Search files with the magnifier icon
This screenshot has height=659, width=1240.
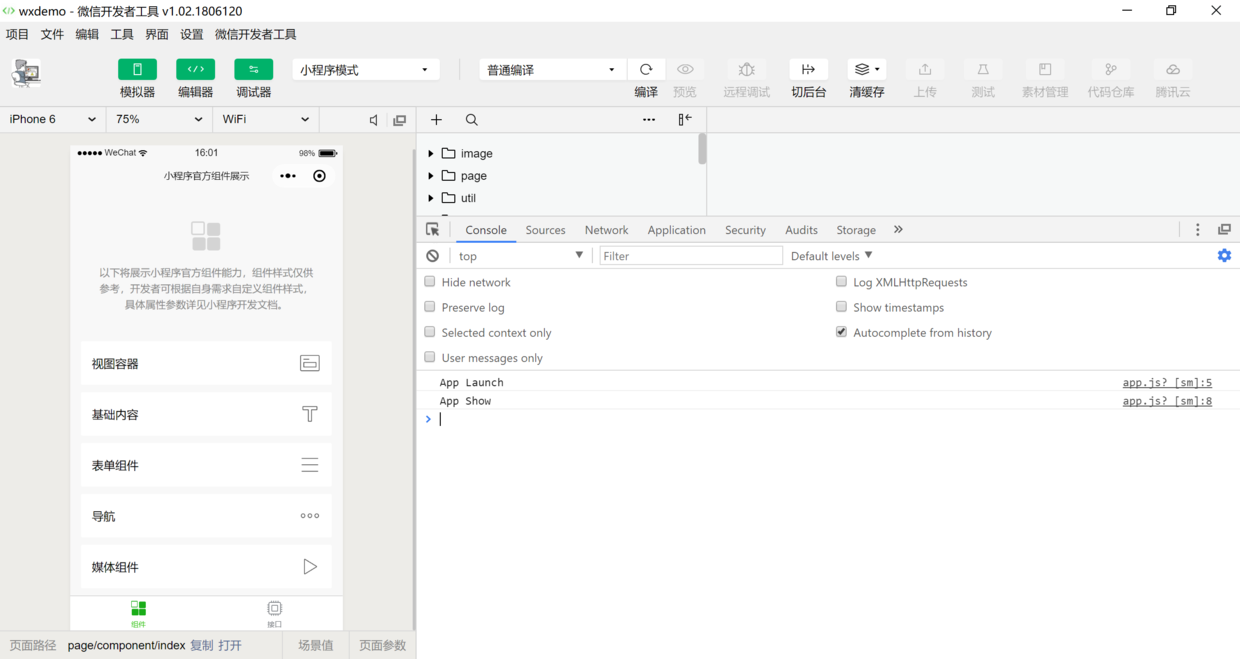click(472, 120)
